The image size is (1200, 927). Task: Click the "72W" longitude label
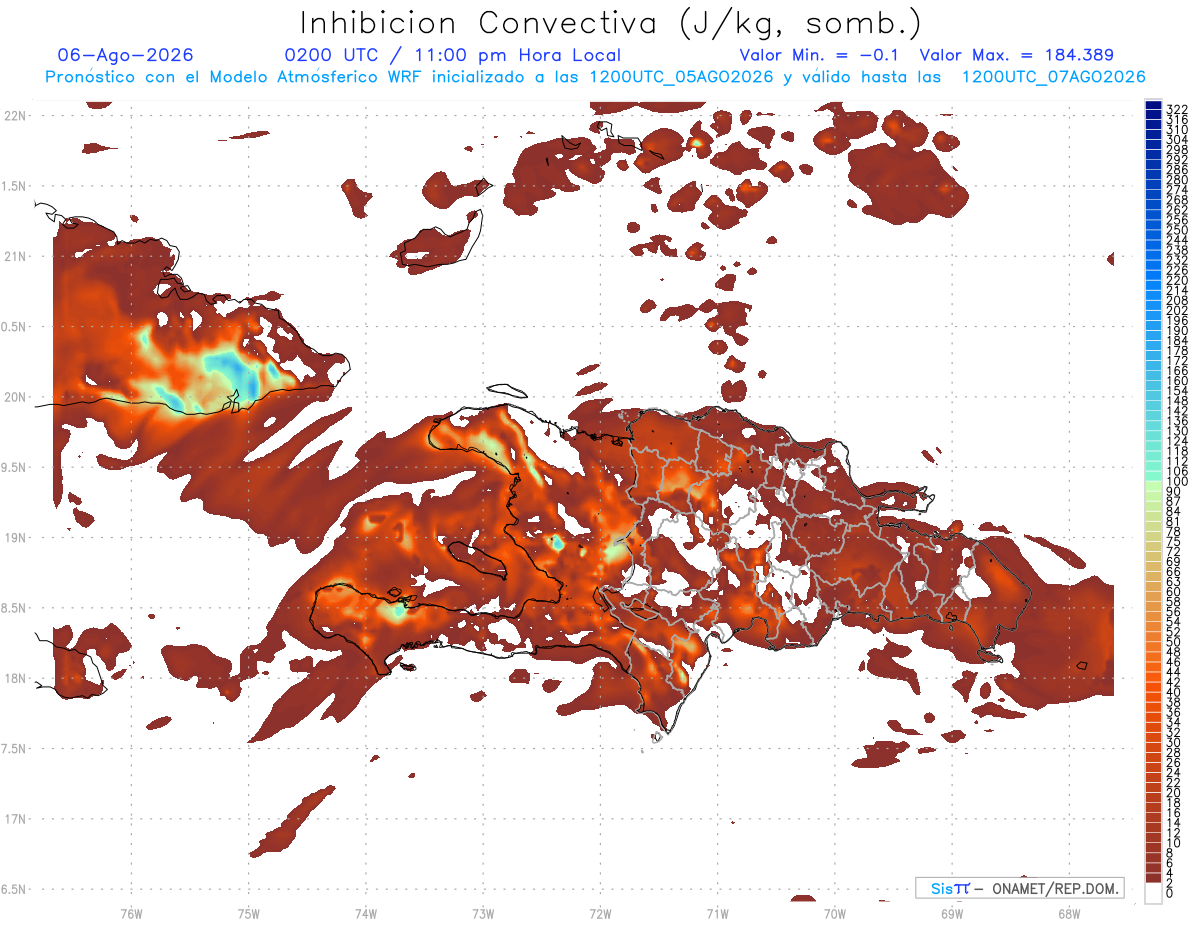(x=600, y=913)
